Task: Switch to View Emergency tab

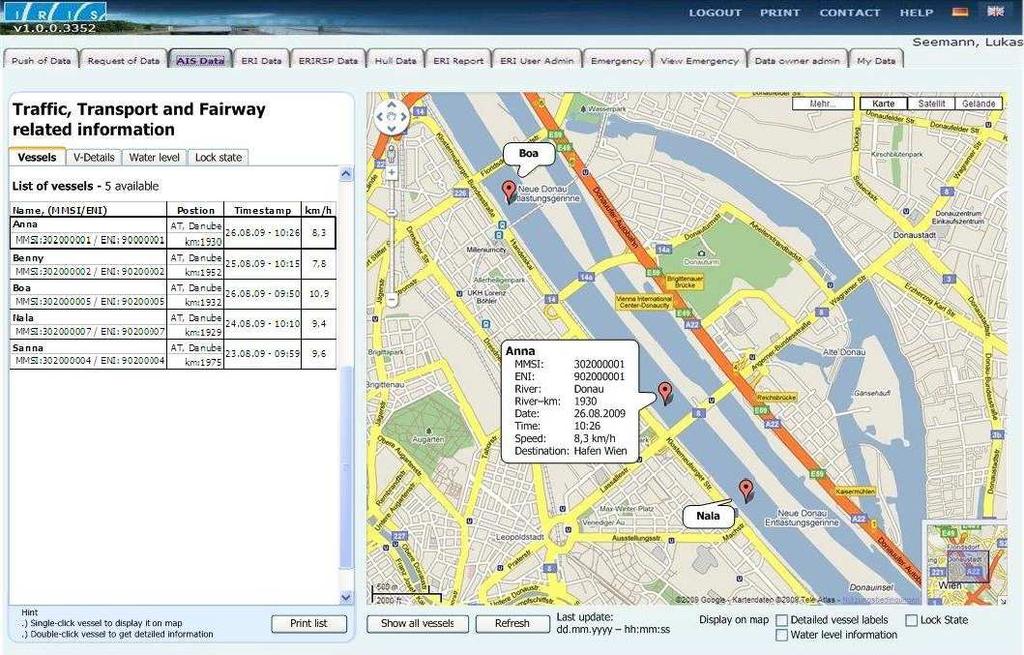Action: point(699,60)
